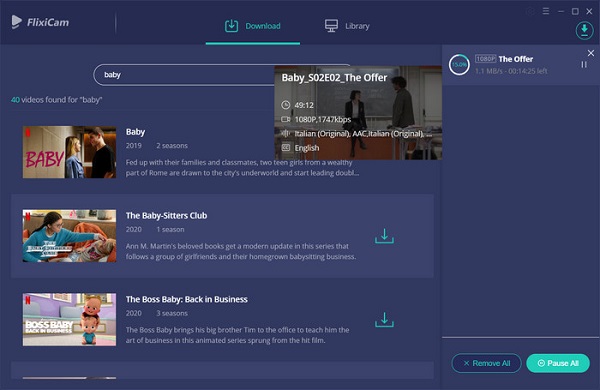Open the Baby title text
Screen dimensions: 600x390
135,132
